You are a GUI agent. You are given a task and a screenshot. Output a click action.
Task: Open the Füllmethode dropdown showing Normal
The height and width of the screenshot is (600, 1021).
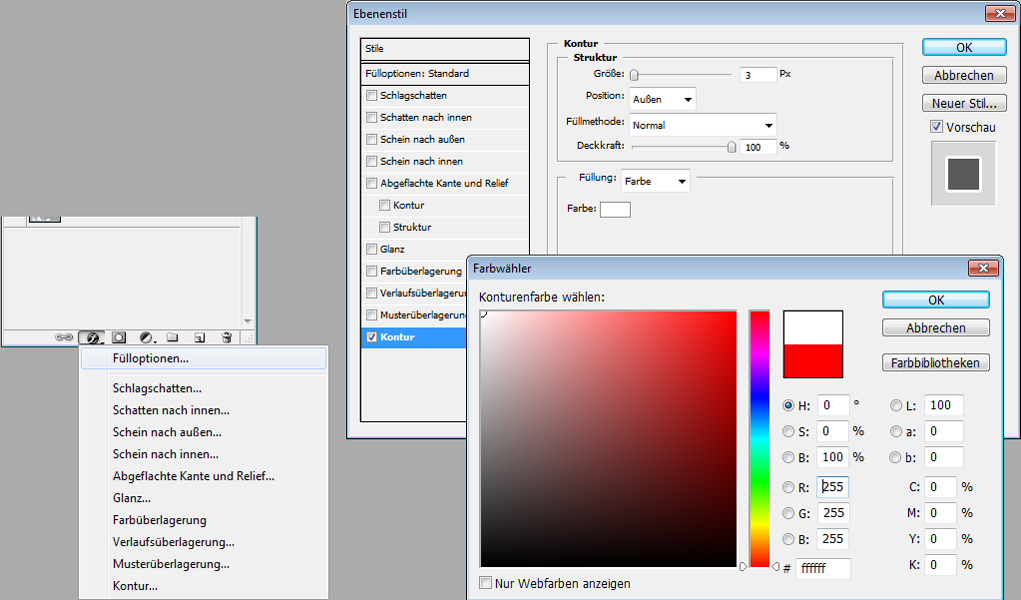coord(703,125)
